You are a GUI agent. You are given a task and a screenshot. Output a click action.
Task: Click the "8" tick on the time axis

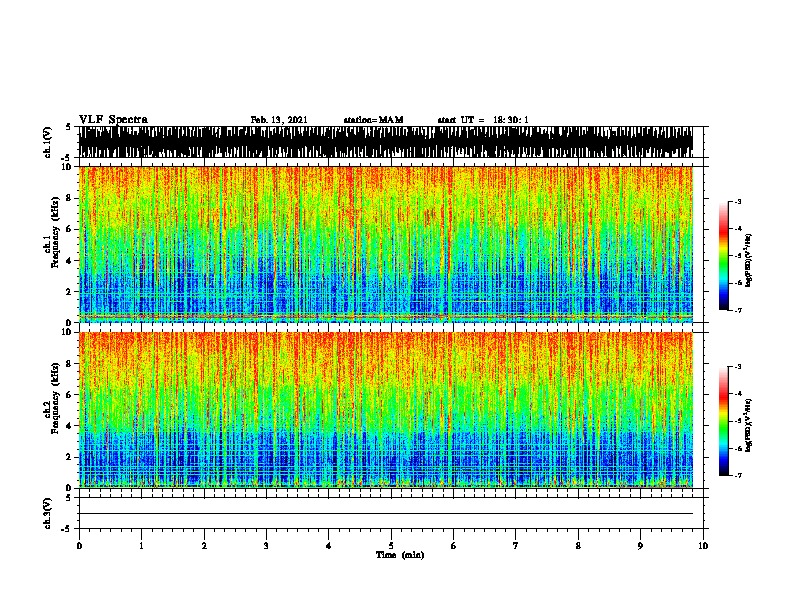578,546
